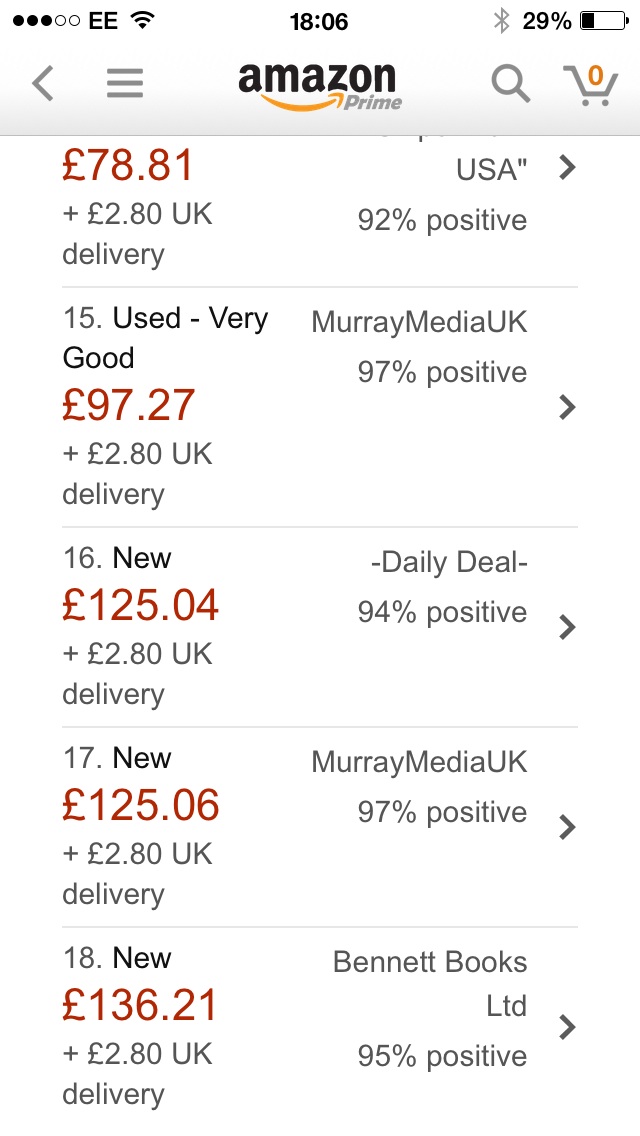Tap the £125.04 price
This screenshot has width=640, height=1136.
(140, 606)
